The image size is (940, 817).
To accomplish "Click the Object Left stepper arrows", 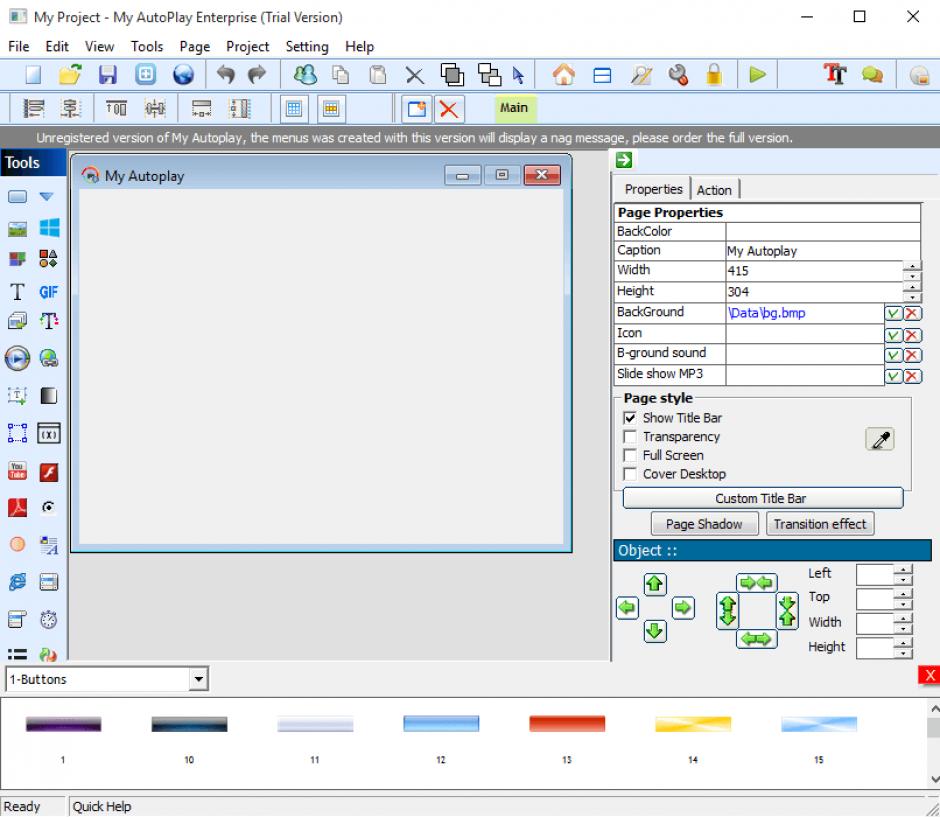I will pyautogui.click(x=902, y=575).
